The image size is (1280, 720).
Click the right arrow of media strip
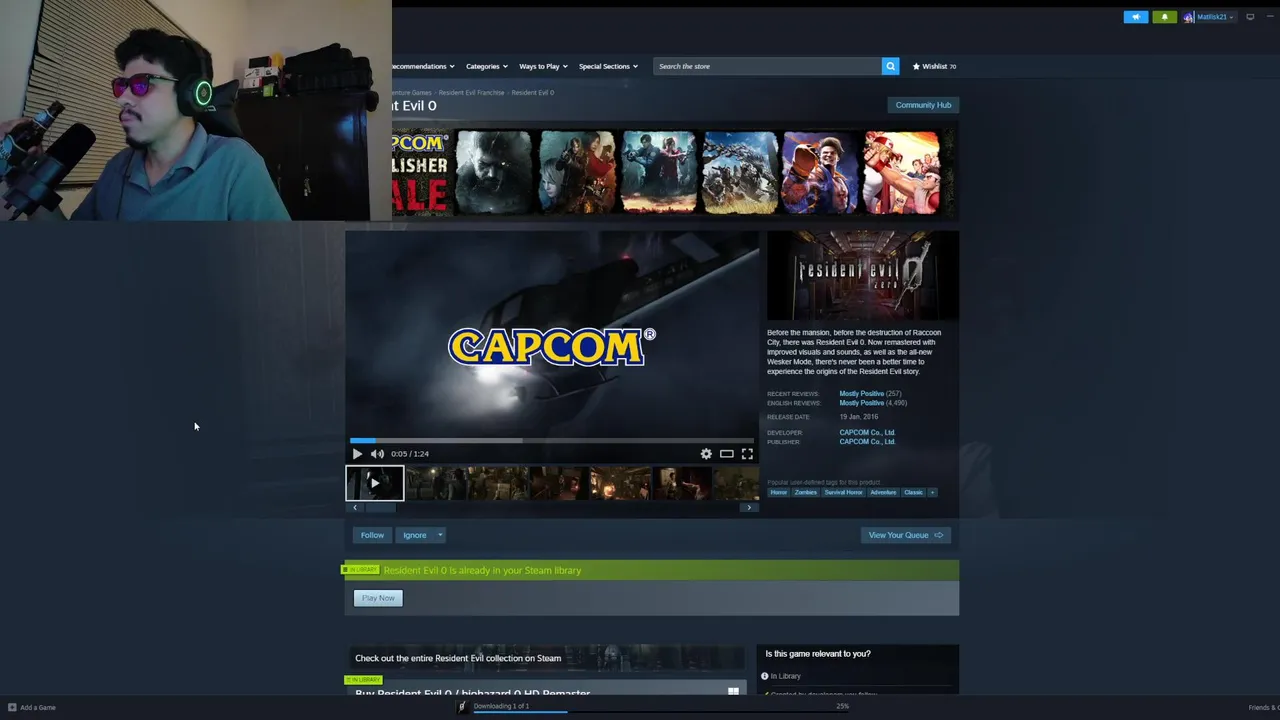click(749, 508)
